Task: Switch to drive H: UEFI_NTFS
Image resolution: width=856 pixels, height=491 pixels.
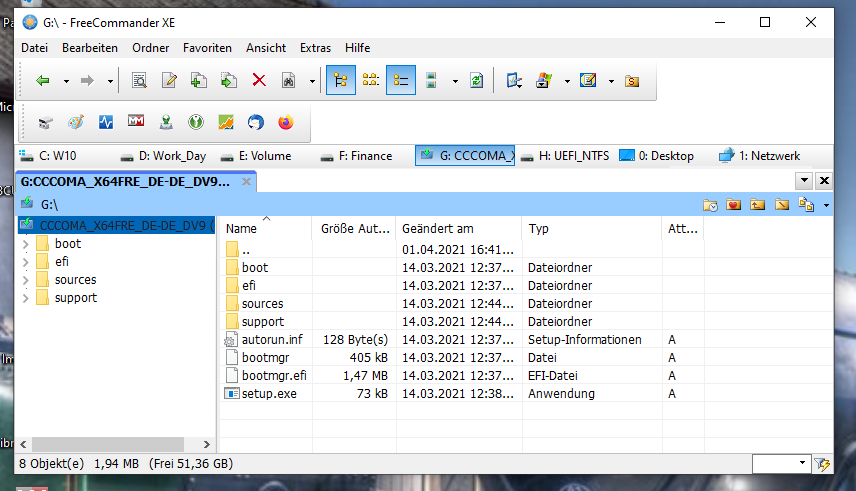Action: point(565,156)
